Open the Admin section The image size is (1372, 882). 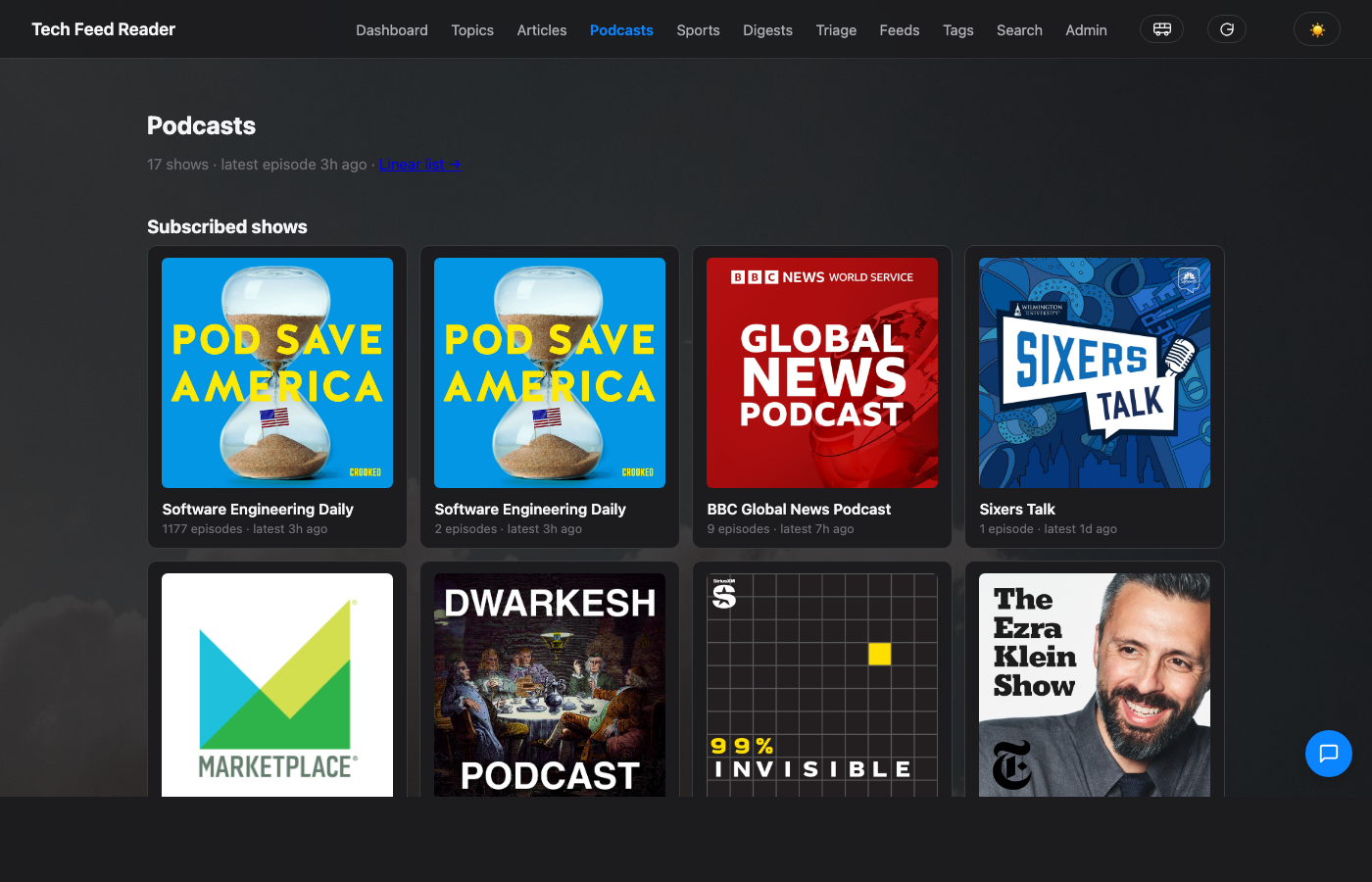tap(1086, 30)
